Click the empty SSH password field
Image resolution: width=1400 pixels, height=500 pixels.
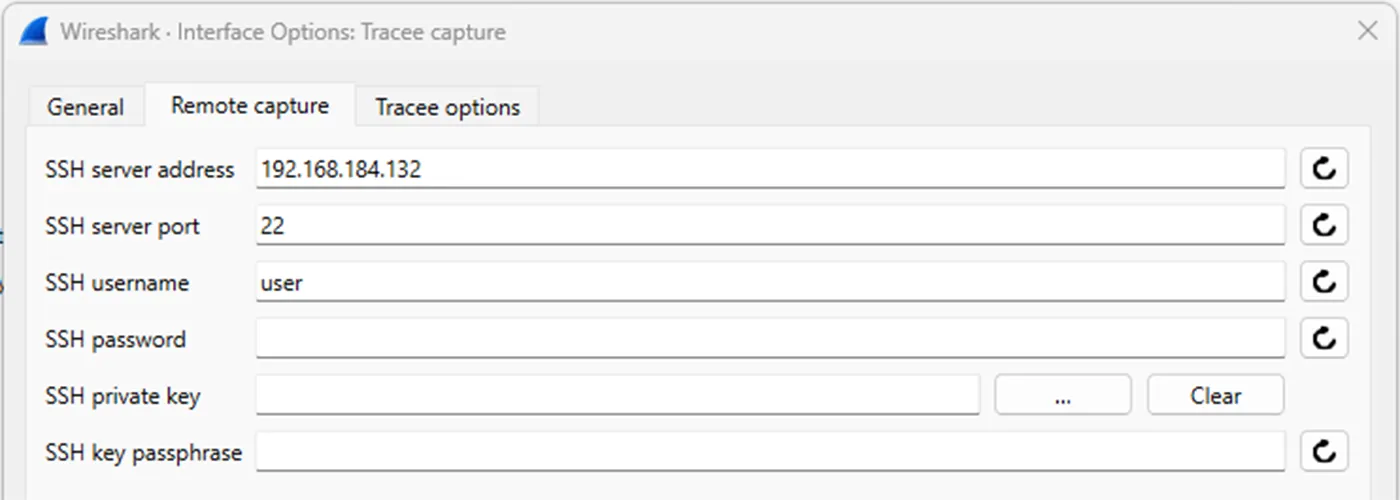click(x=770, y=339)
